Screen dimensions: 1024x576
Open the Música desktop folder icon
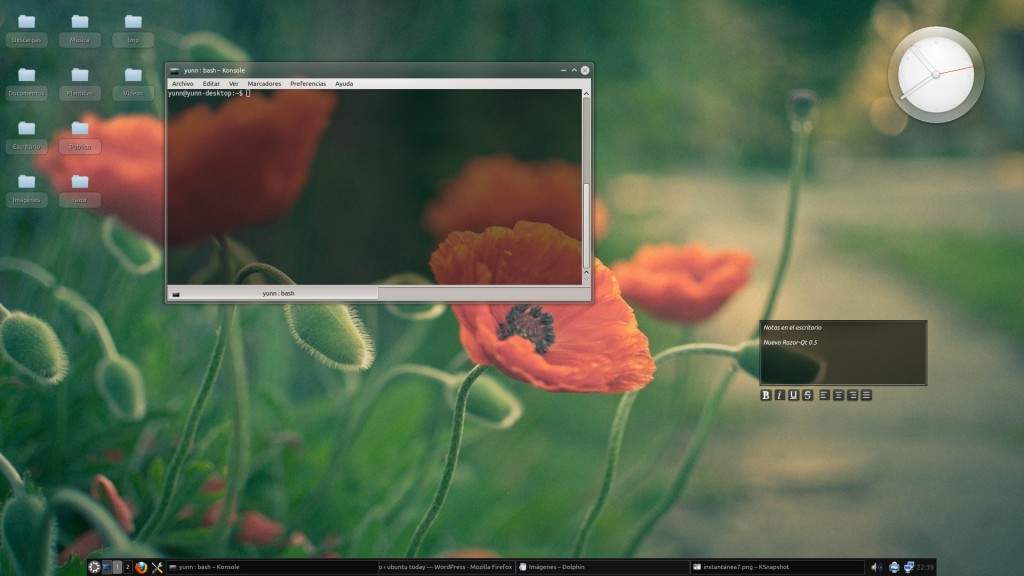tap(80, 29)
